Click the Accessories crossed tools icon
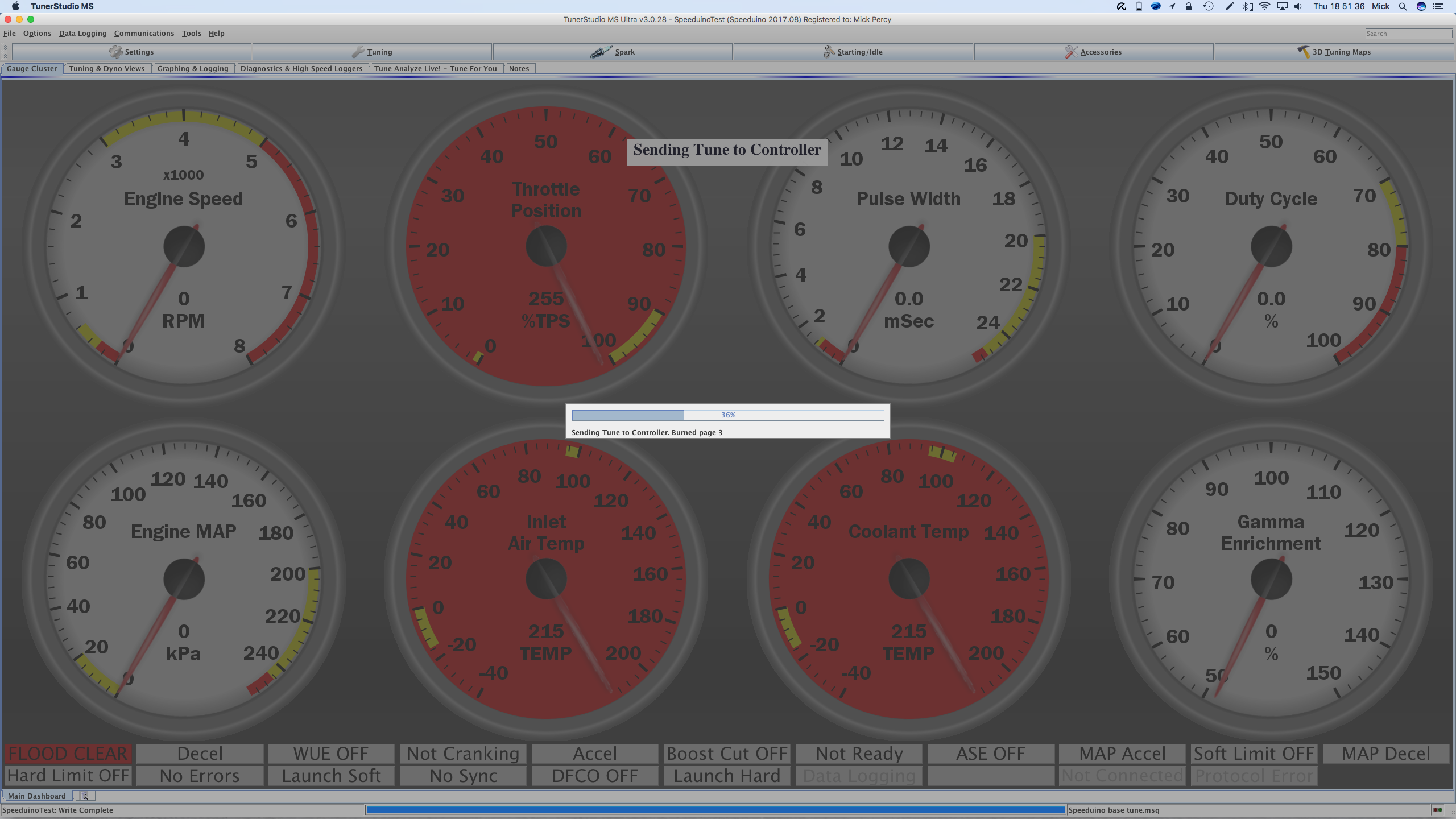This screenshot has width=1456, height=819. (1071, 52)
